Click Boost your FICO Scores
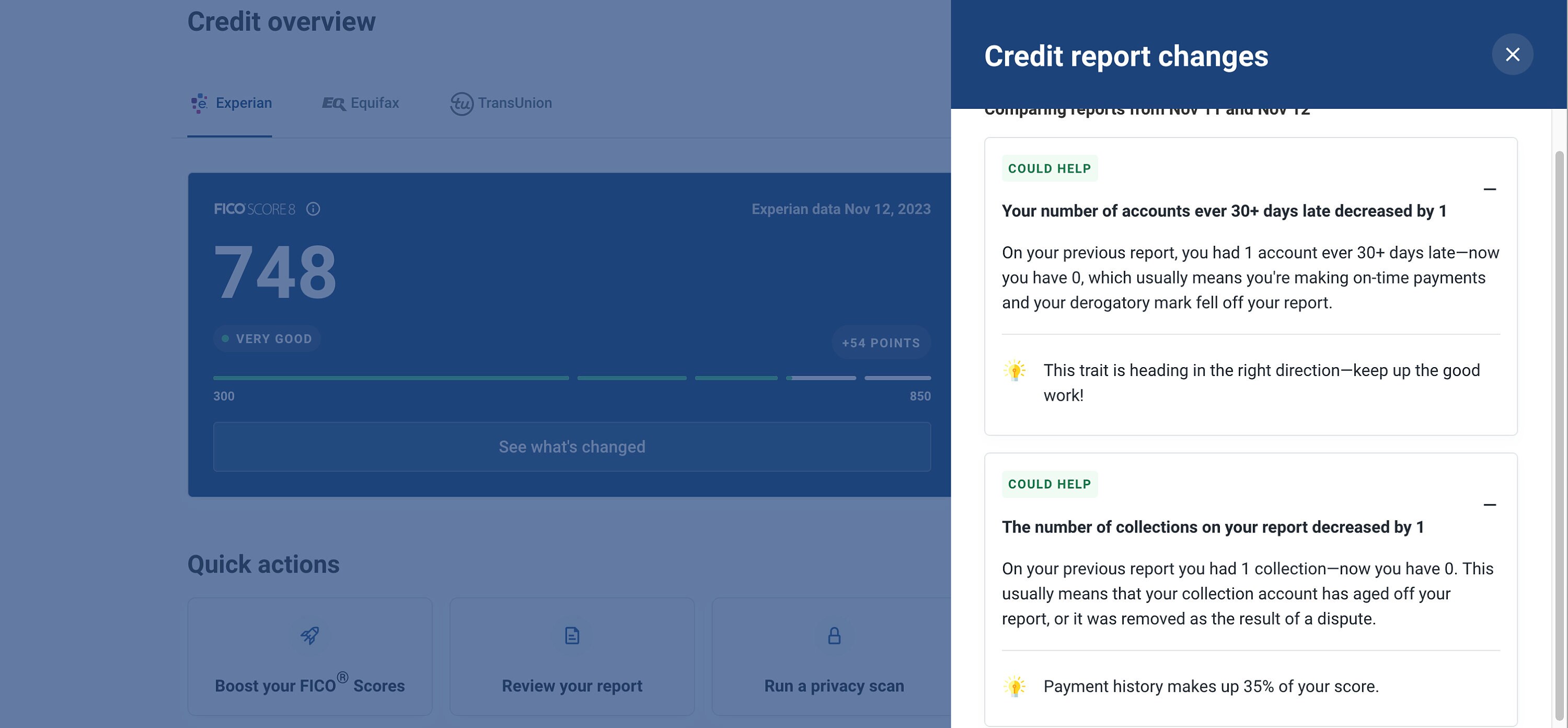Screen dimensions: 1568x728 pos(310,657)
